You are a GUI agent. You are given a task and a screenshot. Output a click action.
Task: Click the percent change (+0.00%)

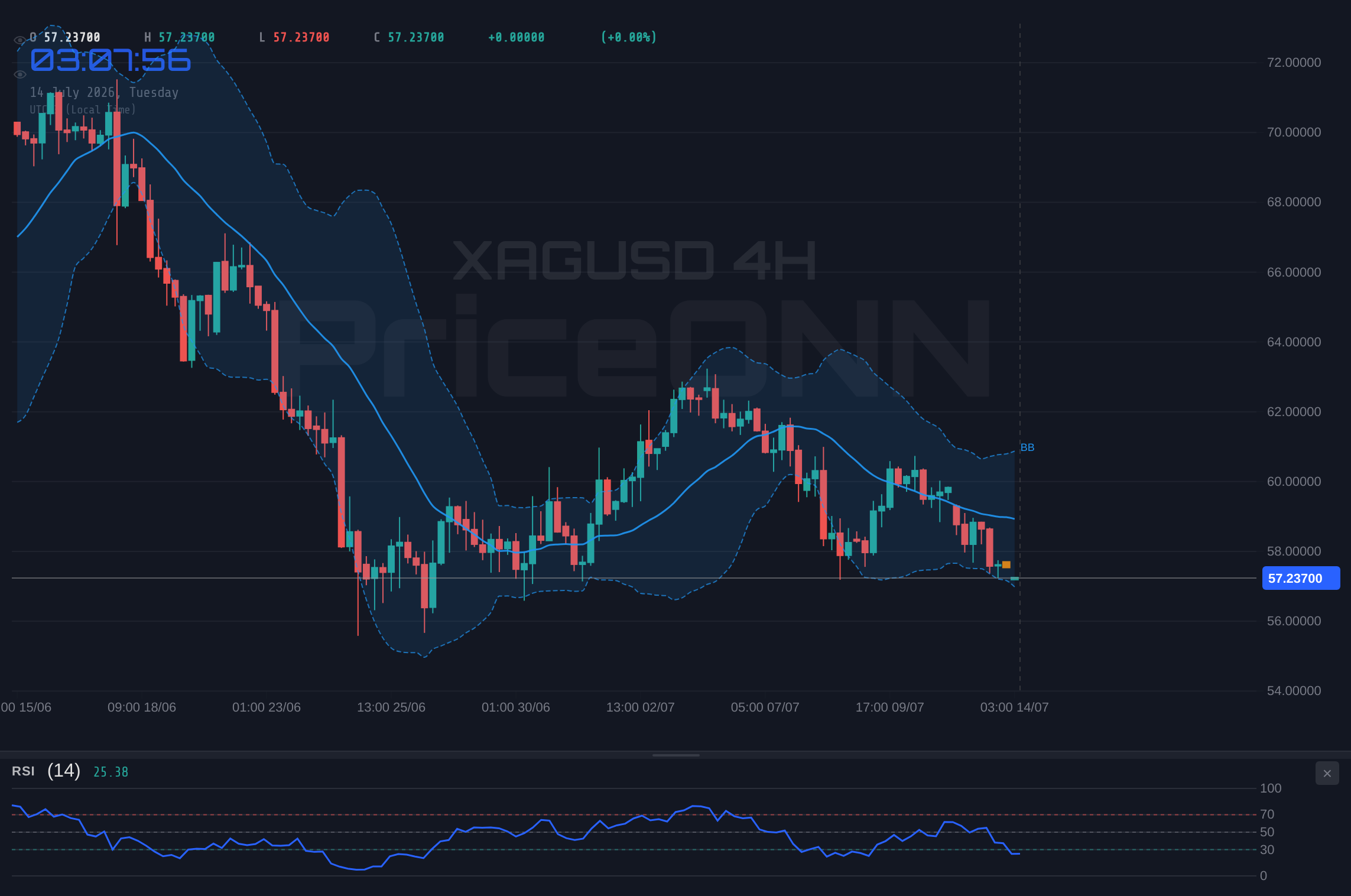click(629, 37)
